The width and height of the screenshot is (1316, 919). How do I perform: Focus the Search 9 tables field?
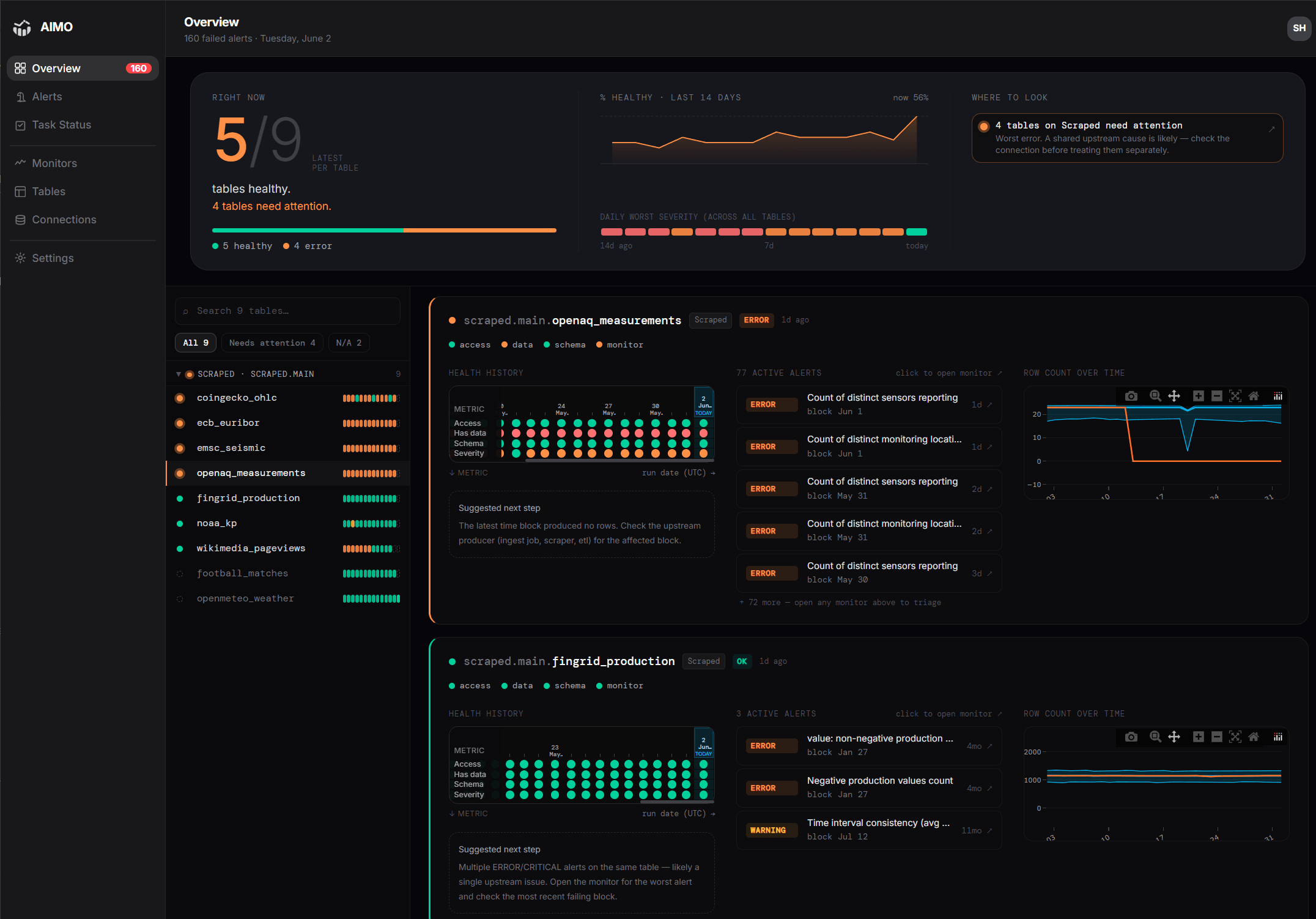287,311
